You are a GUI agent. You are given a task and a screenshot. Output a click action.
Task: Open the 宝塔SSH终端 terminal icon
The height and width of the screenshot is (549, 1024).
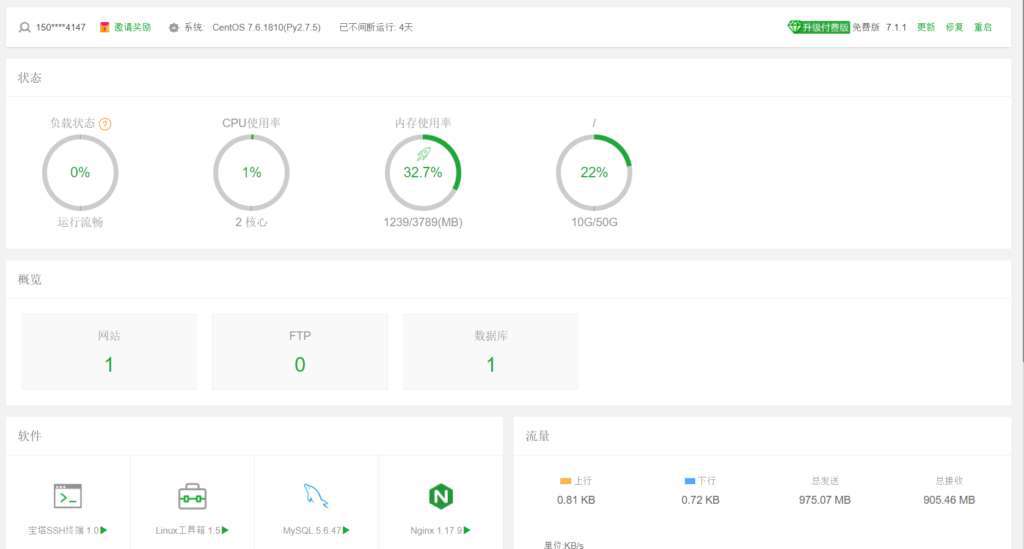[x=68, y=496]
